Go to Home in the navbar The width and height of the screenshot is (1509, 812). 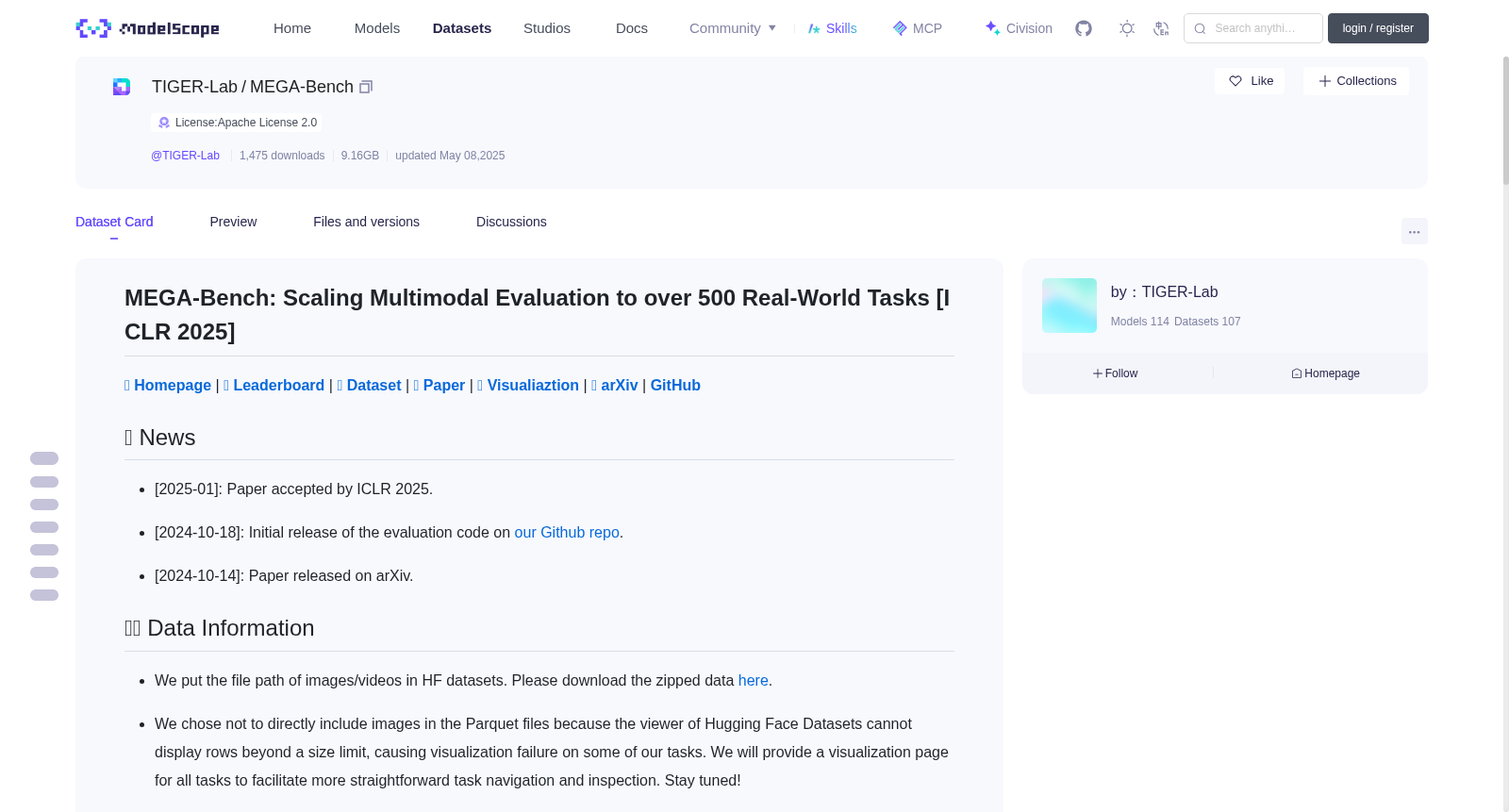(292, 28)
